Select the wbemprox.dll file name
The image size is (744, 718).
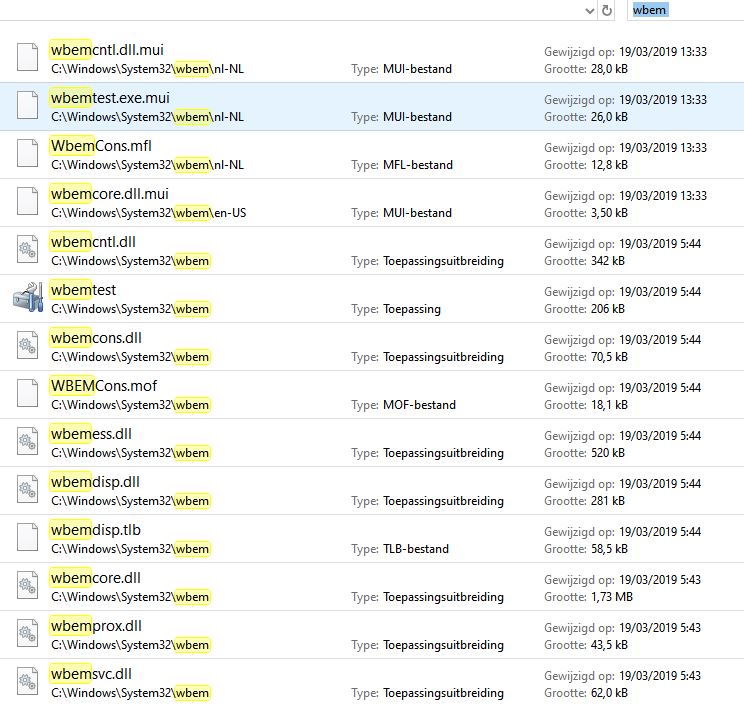[x=96, y=626]
